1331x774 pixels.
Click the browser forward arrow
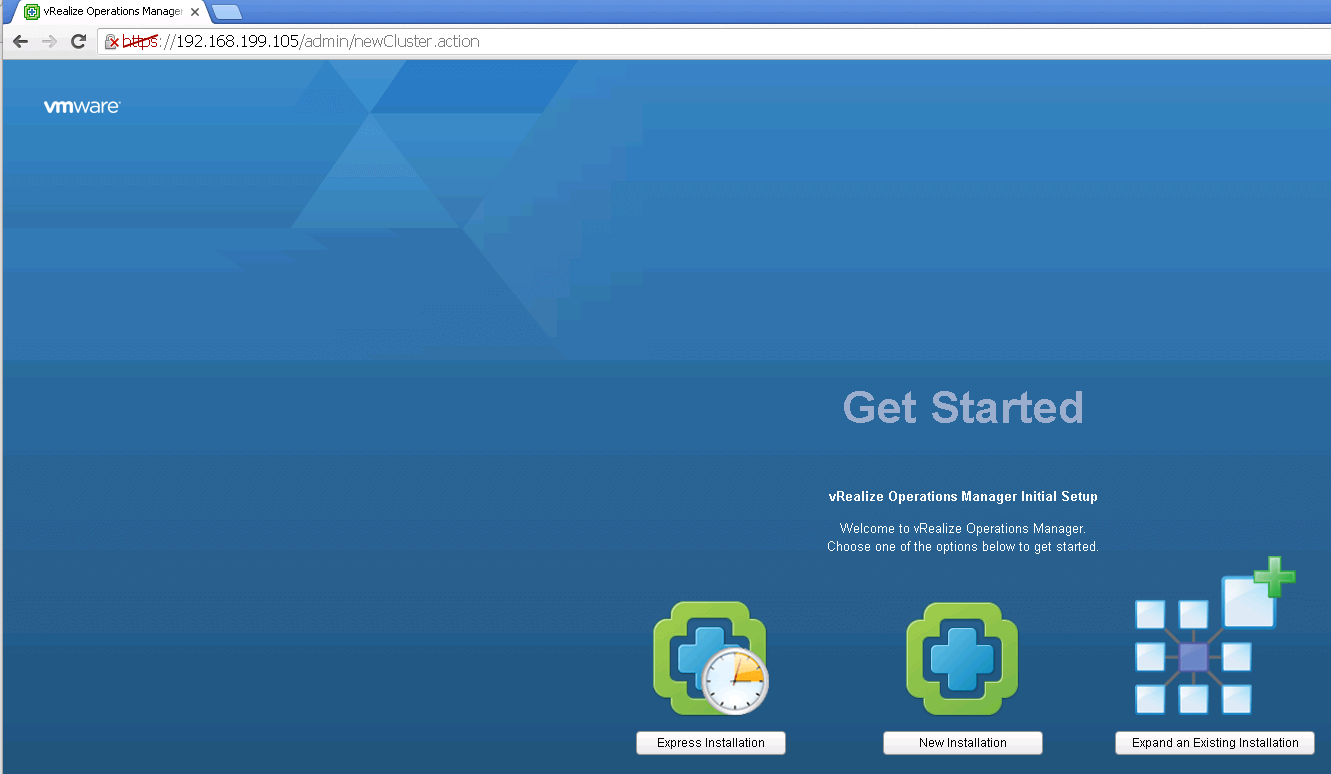pos(49,41)
